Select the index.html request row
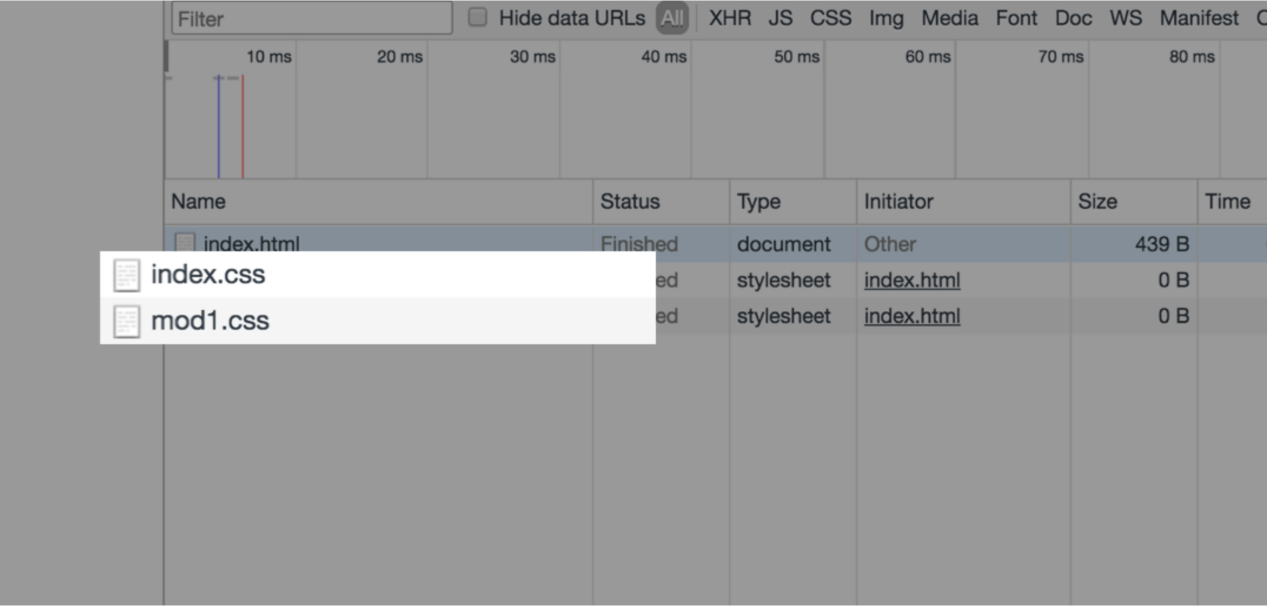1267x606 pixels. [716, 243]
